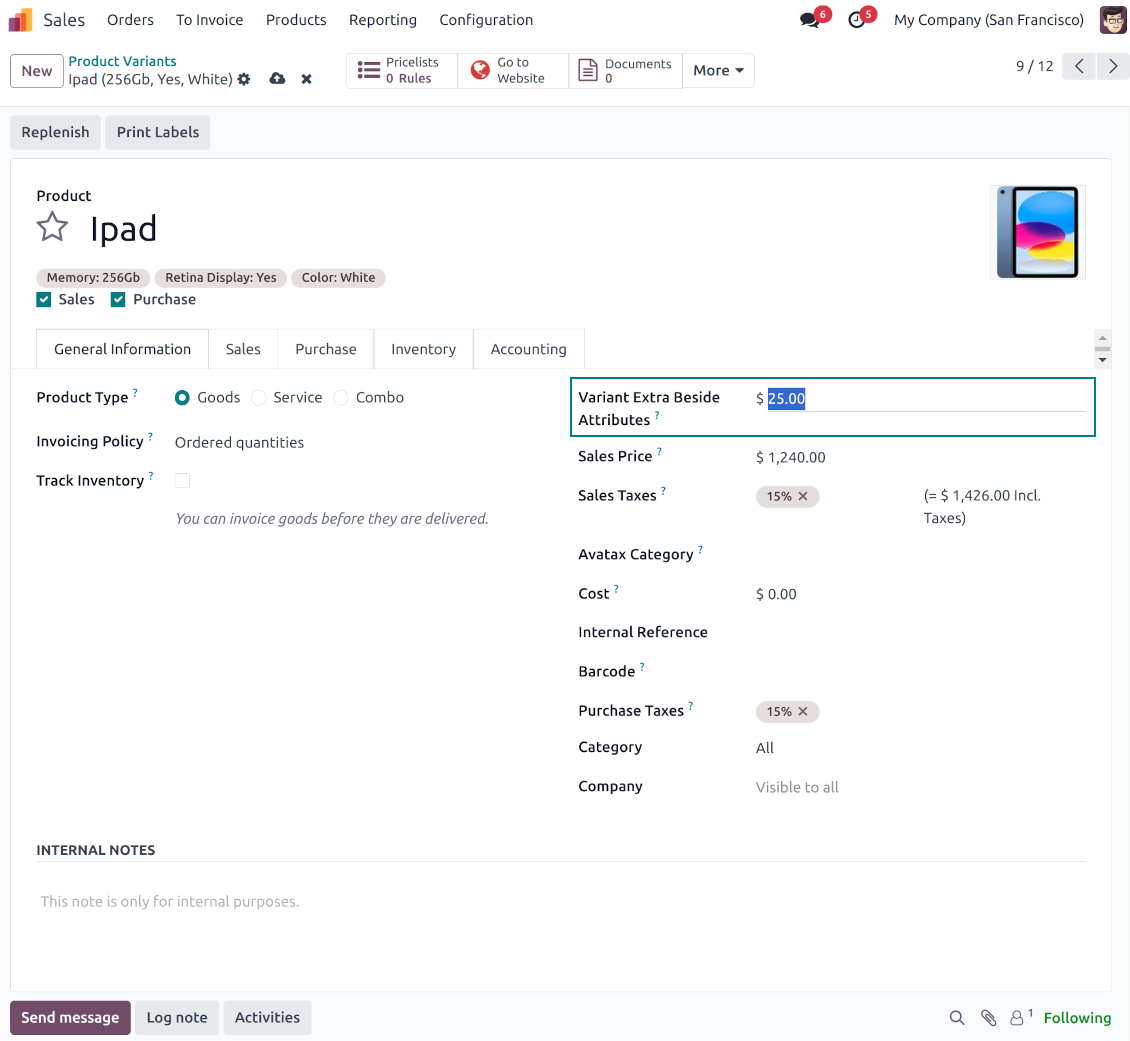1130x1041 pixels.
Task: Remove the 15% sales tax tag
Action: coord(803,496)
